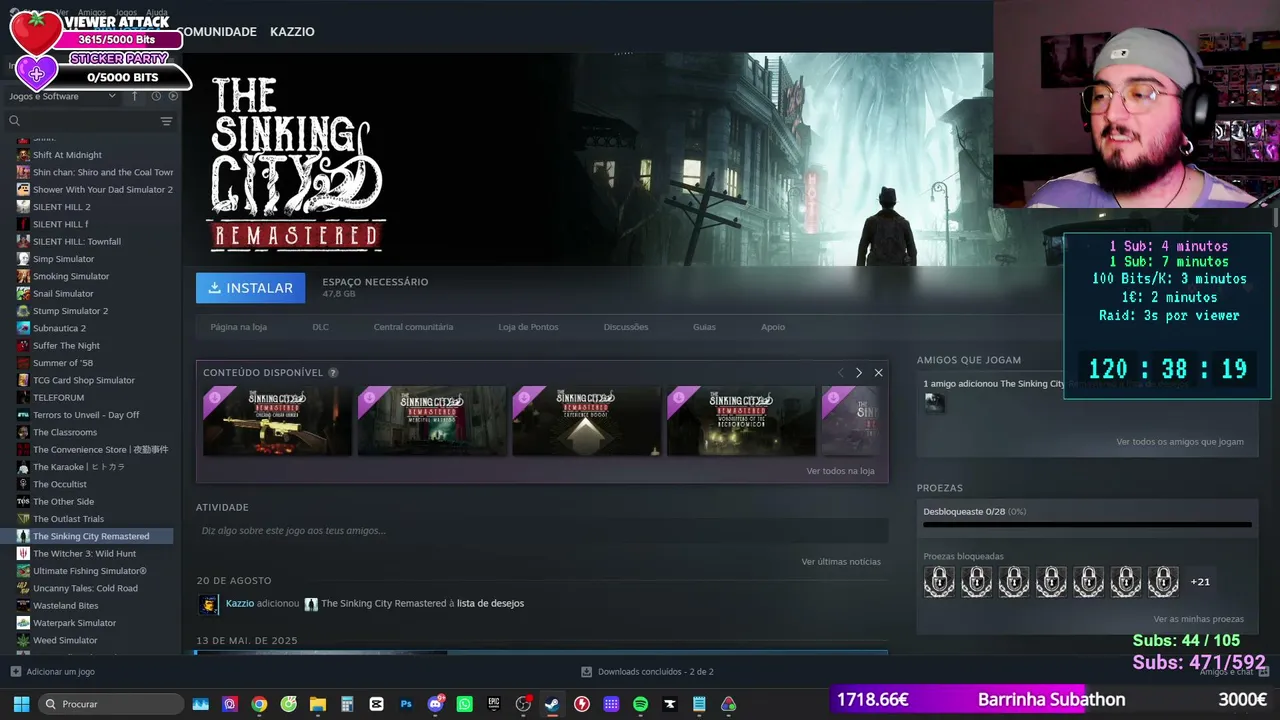Open Calculator from the taskbar

[x=347, y=704]
